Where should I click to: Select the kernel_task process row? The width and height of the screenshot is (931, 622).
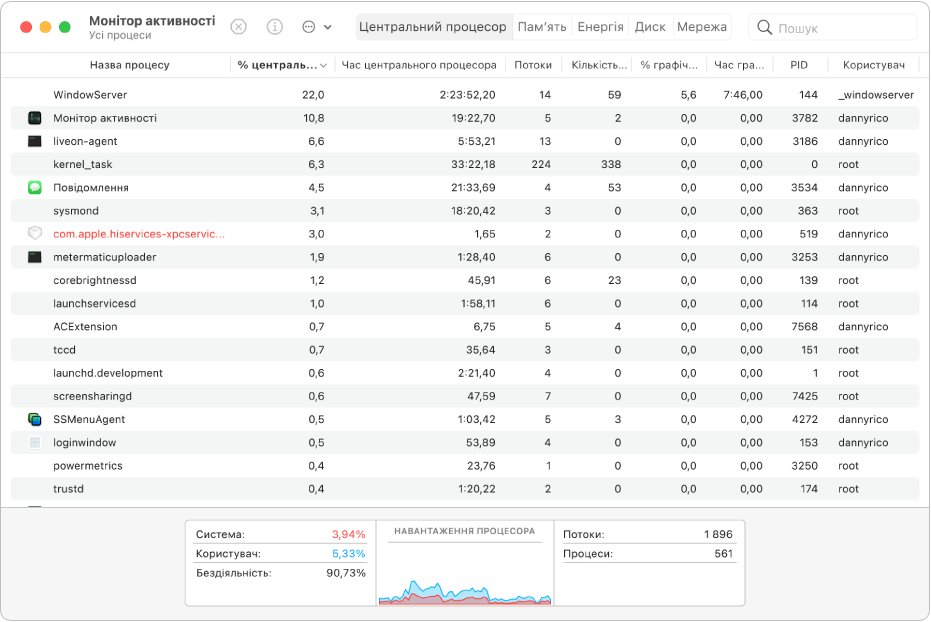click(x=465, y=164)
